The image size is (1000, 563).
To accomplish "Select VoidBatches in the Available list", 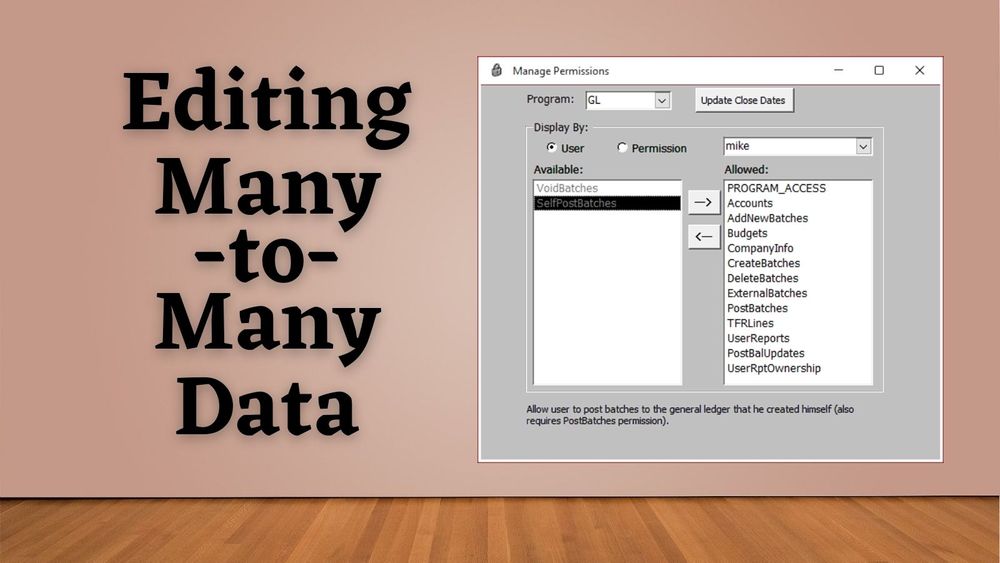I will (x=567, y=188).
